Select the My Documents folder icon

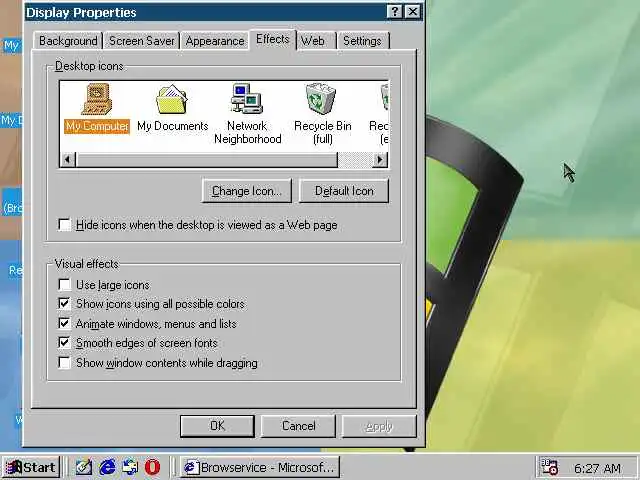coord(172,108)
